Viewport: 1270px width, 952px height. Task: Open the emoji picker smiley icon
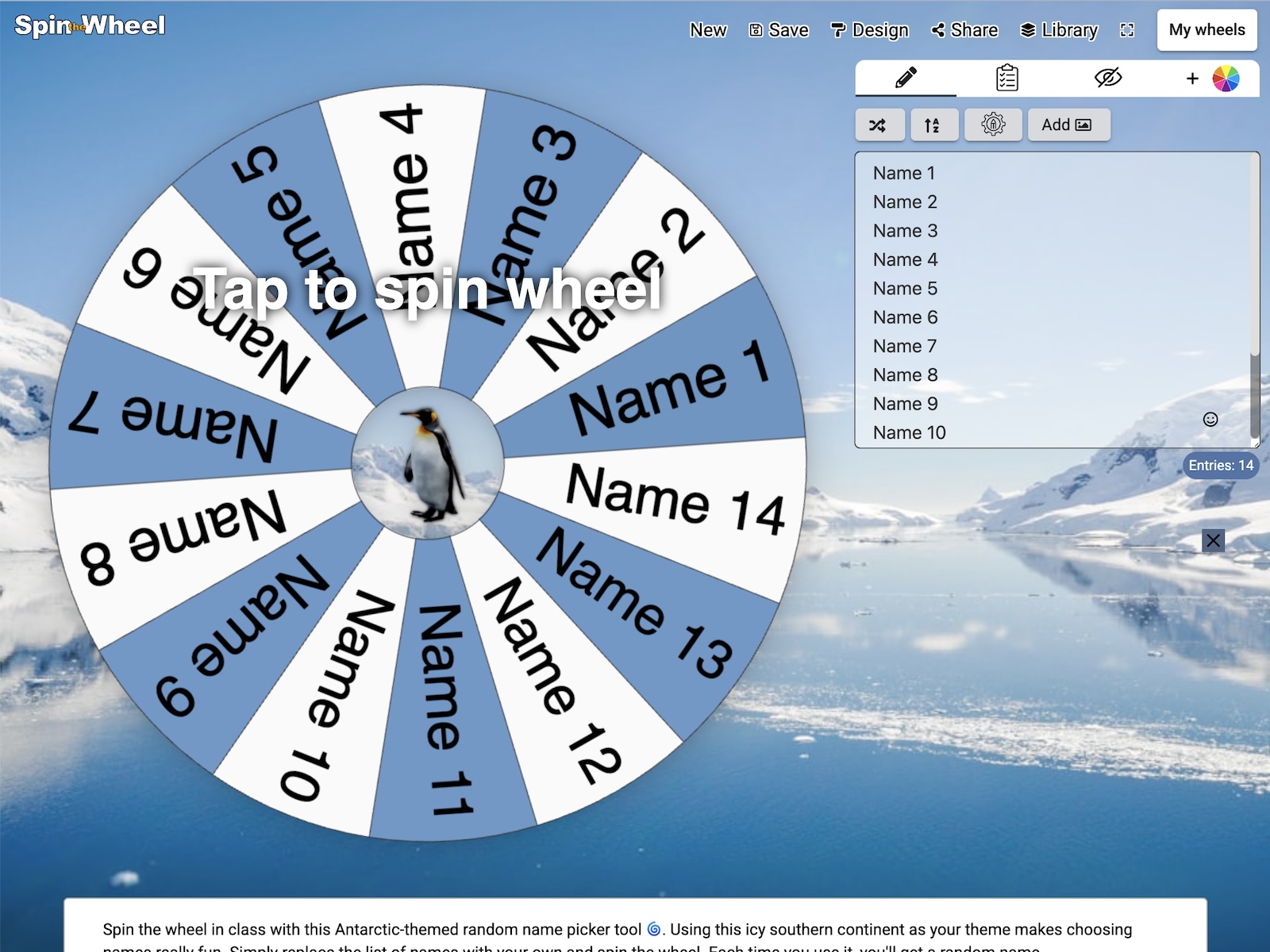coord(1210,420)
